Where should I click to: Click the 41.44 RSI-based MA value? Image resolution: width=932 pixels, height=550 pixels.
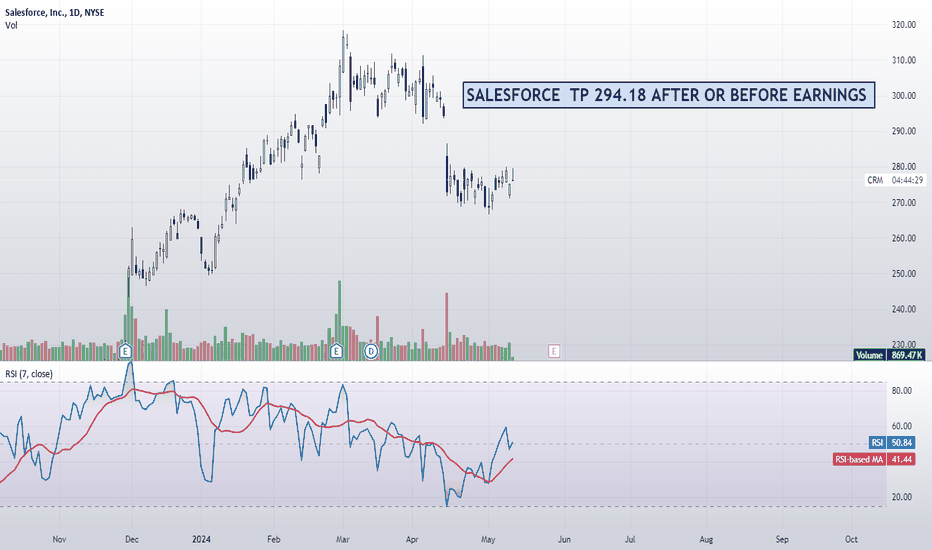(x=902, y=460)
